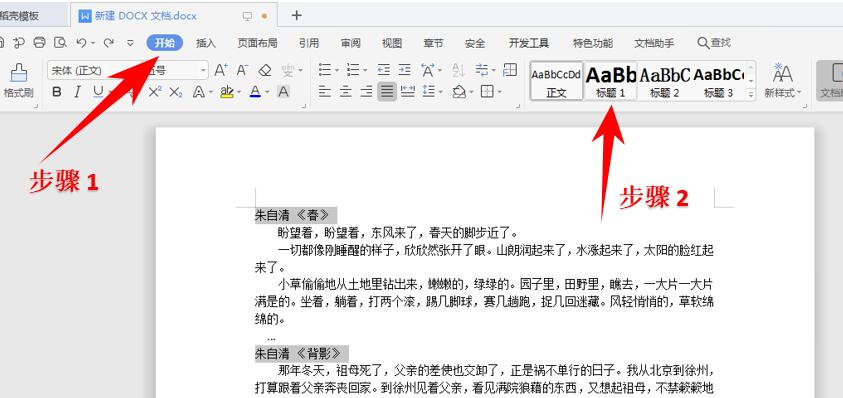The image size is (843, 398).
Task: Open the 开发工具 tab
Action: pyautogui.click(x=529, y=43)
